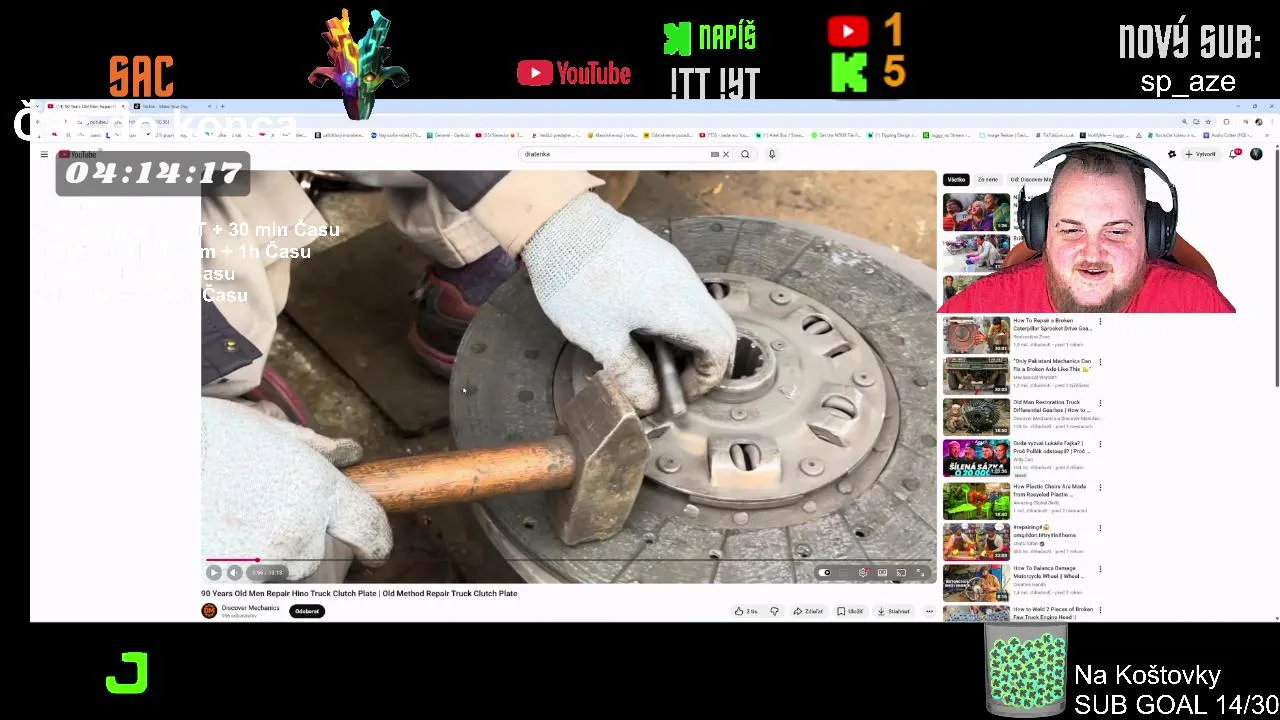The image size is (1280, 720).
Task: Open on-screen keyboard icon in search box
Action: [714, 154]
